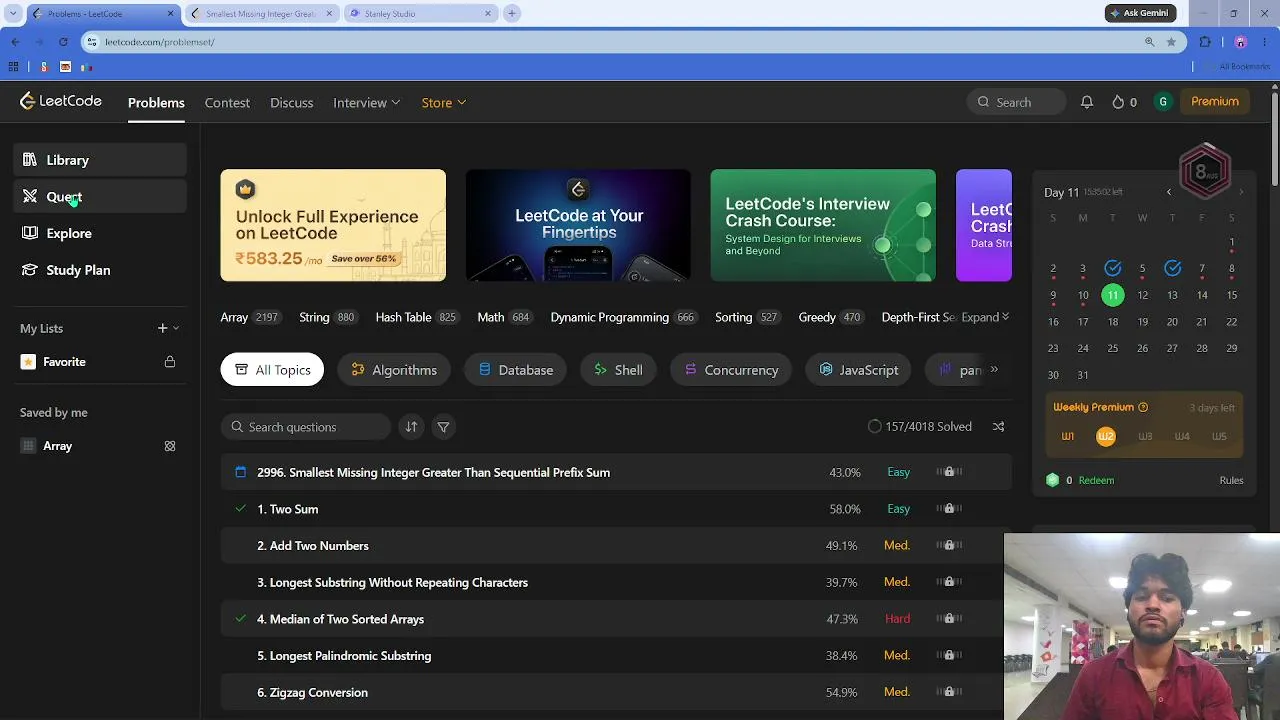
Task: Open Quest in the sidebar
Action: coord(100,197)
